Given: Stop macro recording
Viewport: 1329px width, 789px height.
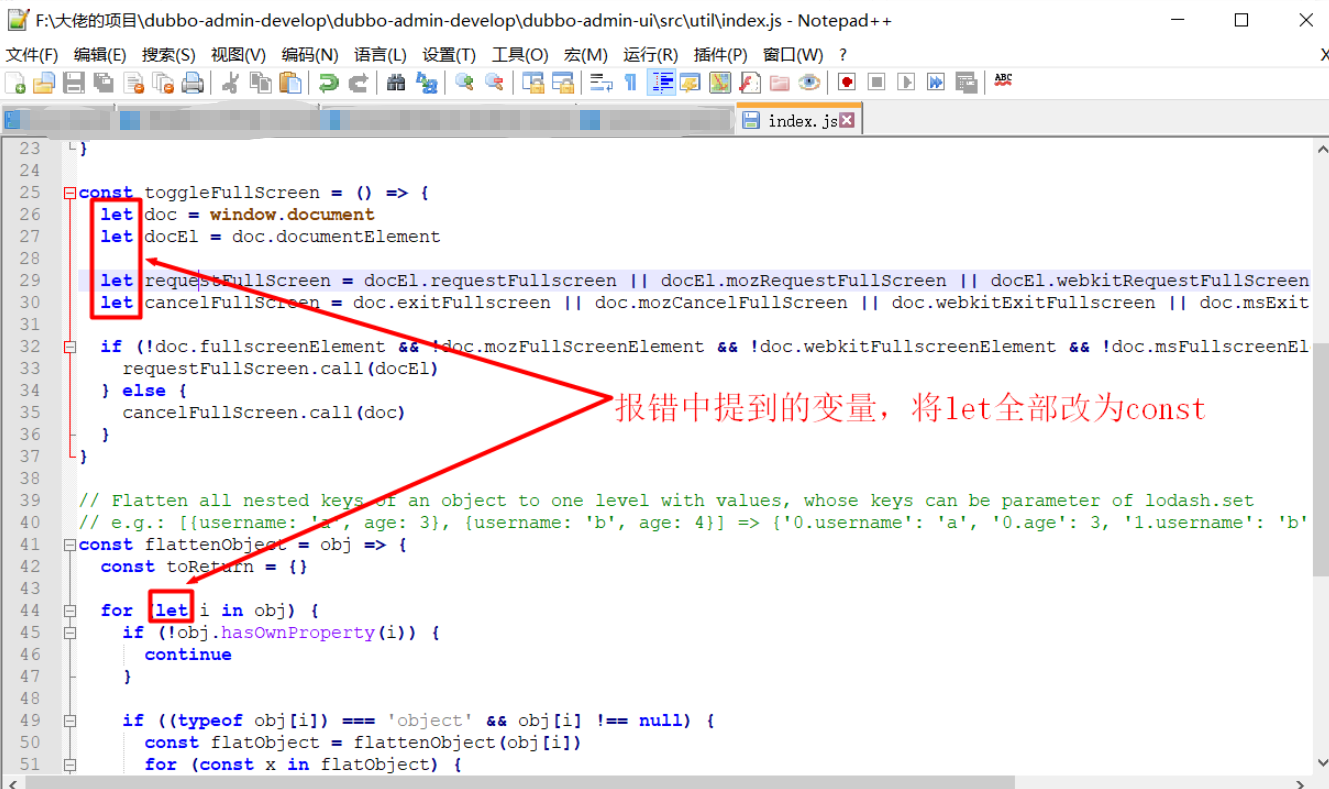Looking at the screenshot, I should tap(877, 82).
